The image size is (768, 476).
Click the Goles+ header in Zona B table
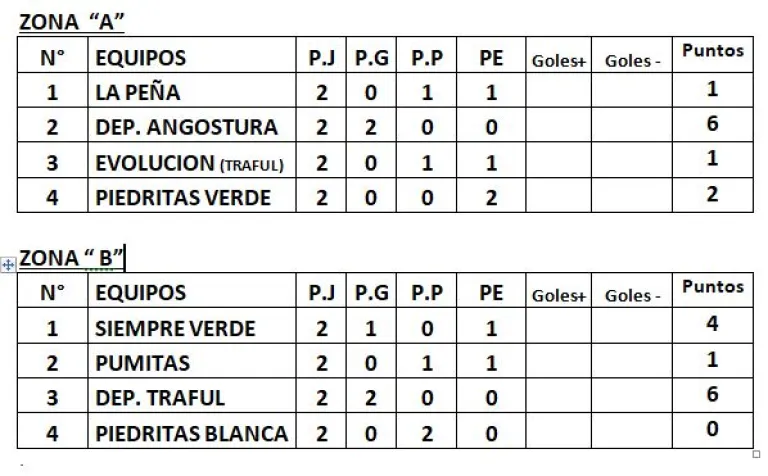pos(558,295)
